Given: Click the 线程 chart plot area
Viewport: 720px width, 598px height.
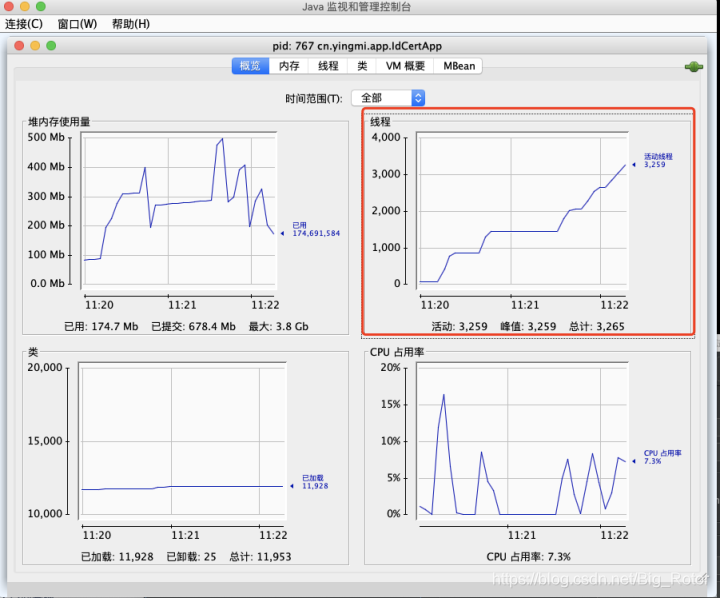Looking at the screenshot, I should coord(523,210).
